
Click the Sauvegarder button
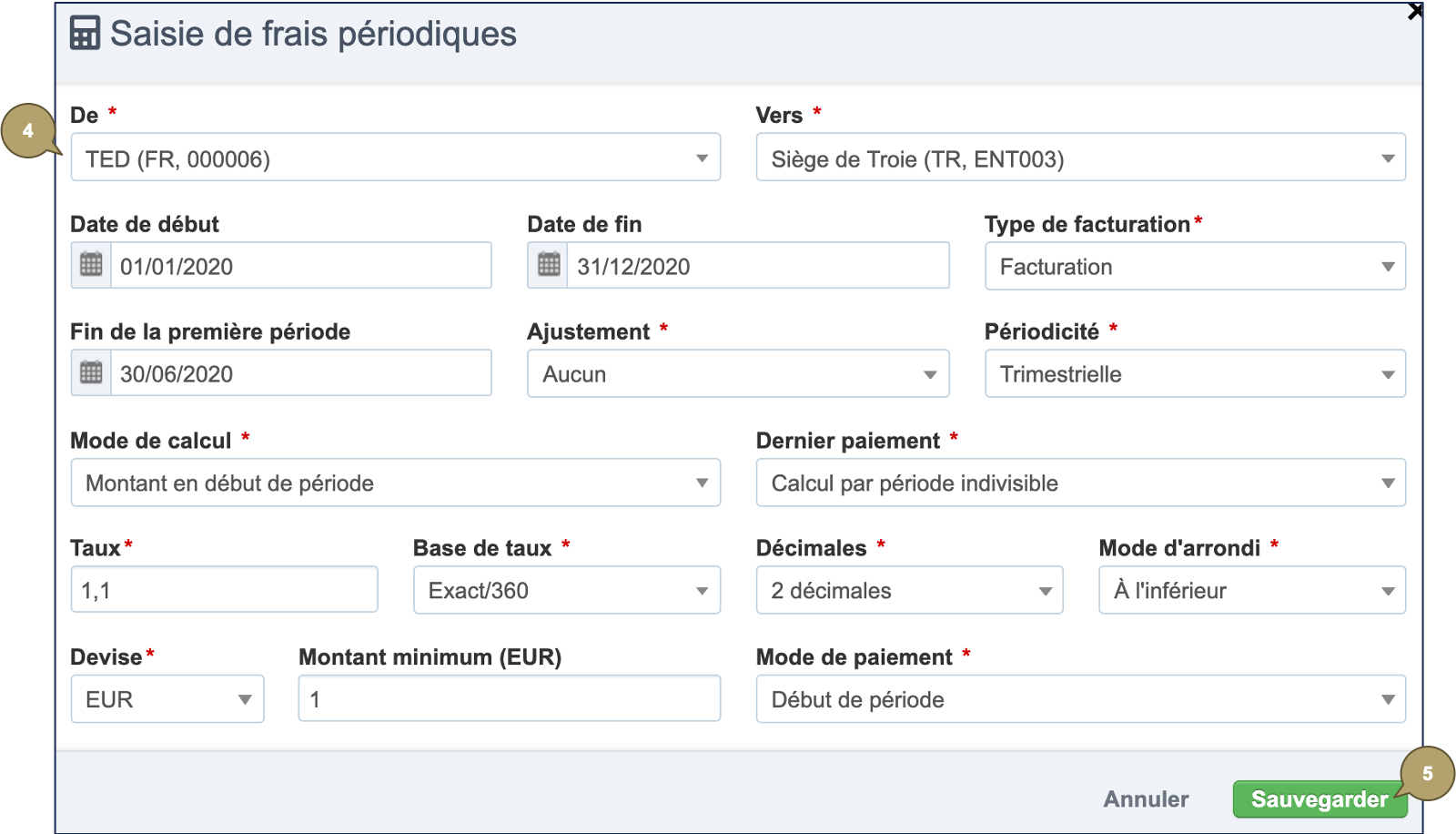(x=1319, y=798)
